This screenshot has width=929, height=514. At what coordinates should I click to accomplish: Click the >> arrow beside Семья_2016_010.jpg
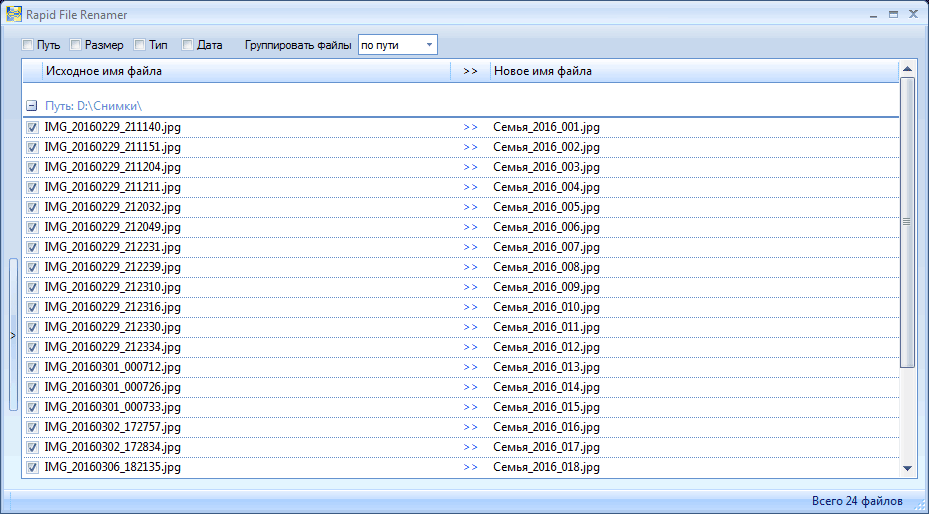pyautogui.click(x=470, y=307)
